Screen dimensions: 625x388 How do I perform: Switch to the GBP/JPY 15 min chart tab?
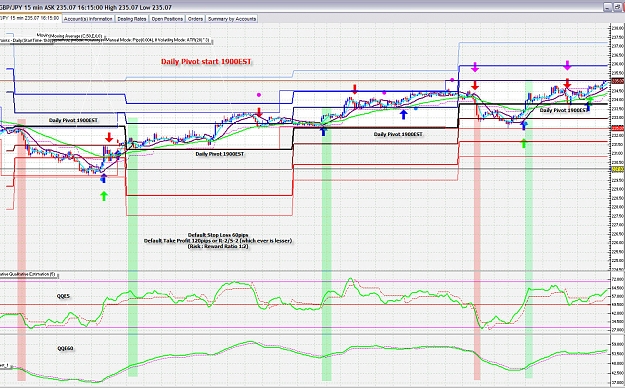pyautogui.click(x=30, y=18)
